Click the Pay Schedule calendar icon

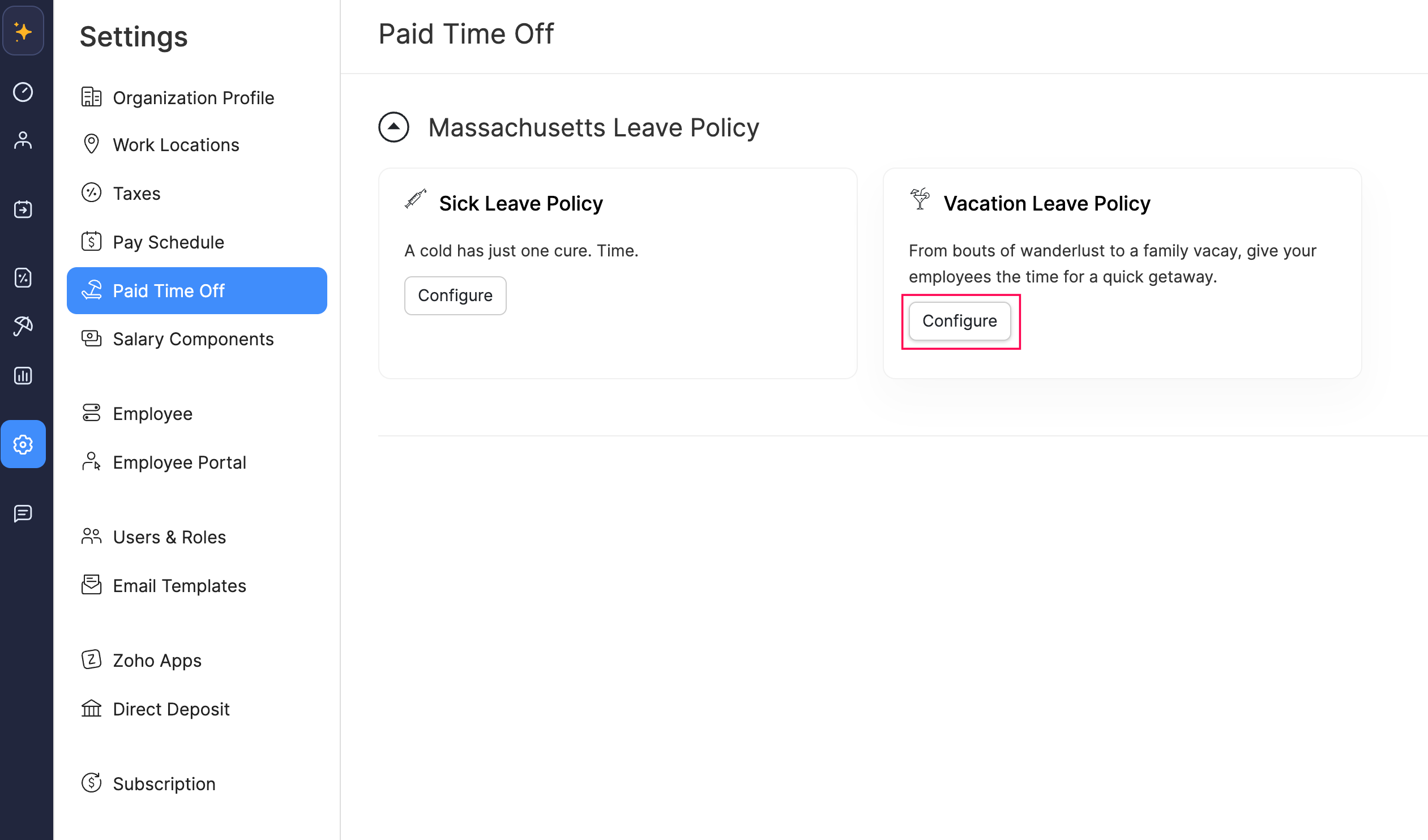(91, 241)
